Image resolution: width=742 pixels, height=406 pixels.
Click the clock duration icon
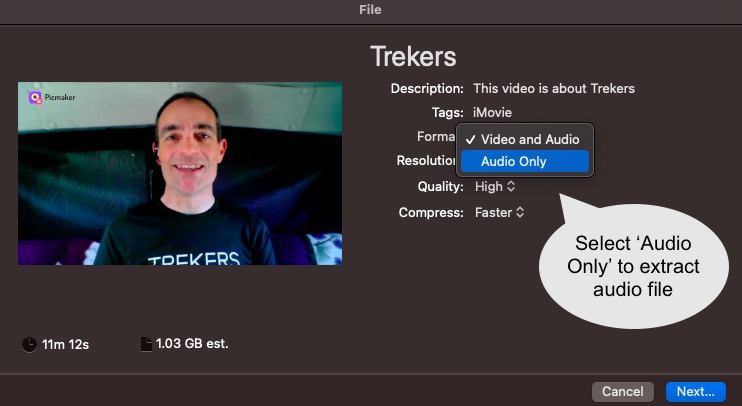29,344
